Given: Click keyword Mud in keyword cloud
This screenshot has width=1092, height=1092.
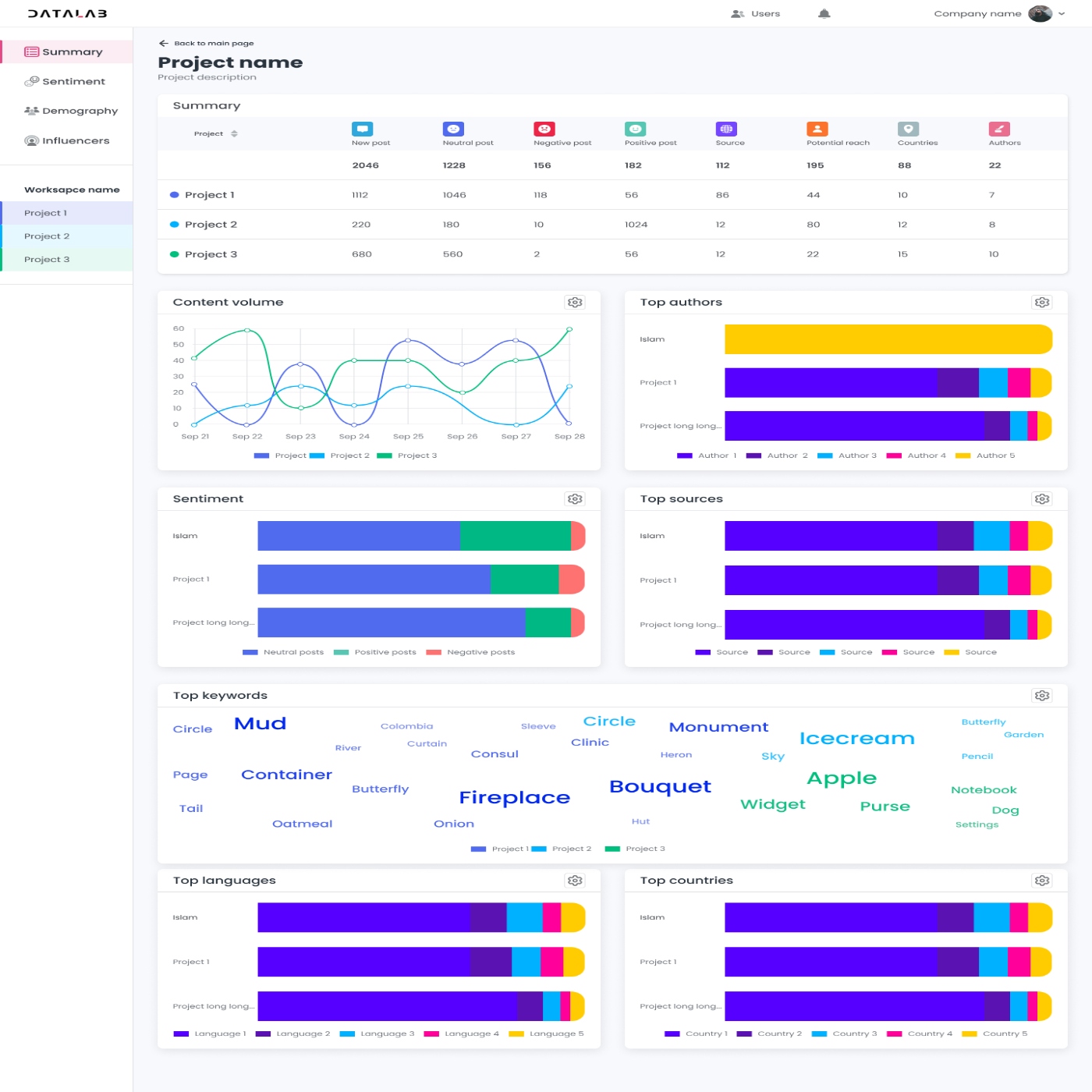Looking at the screenshot, I should pyautogui.click(x=261, y=723).
